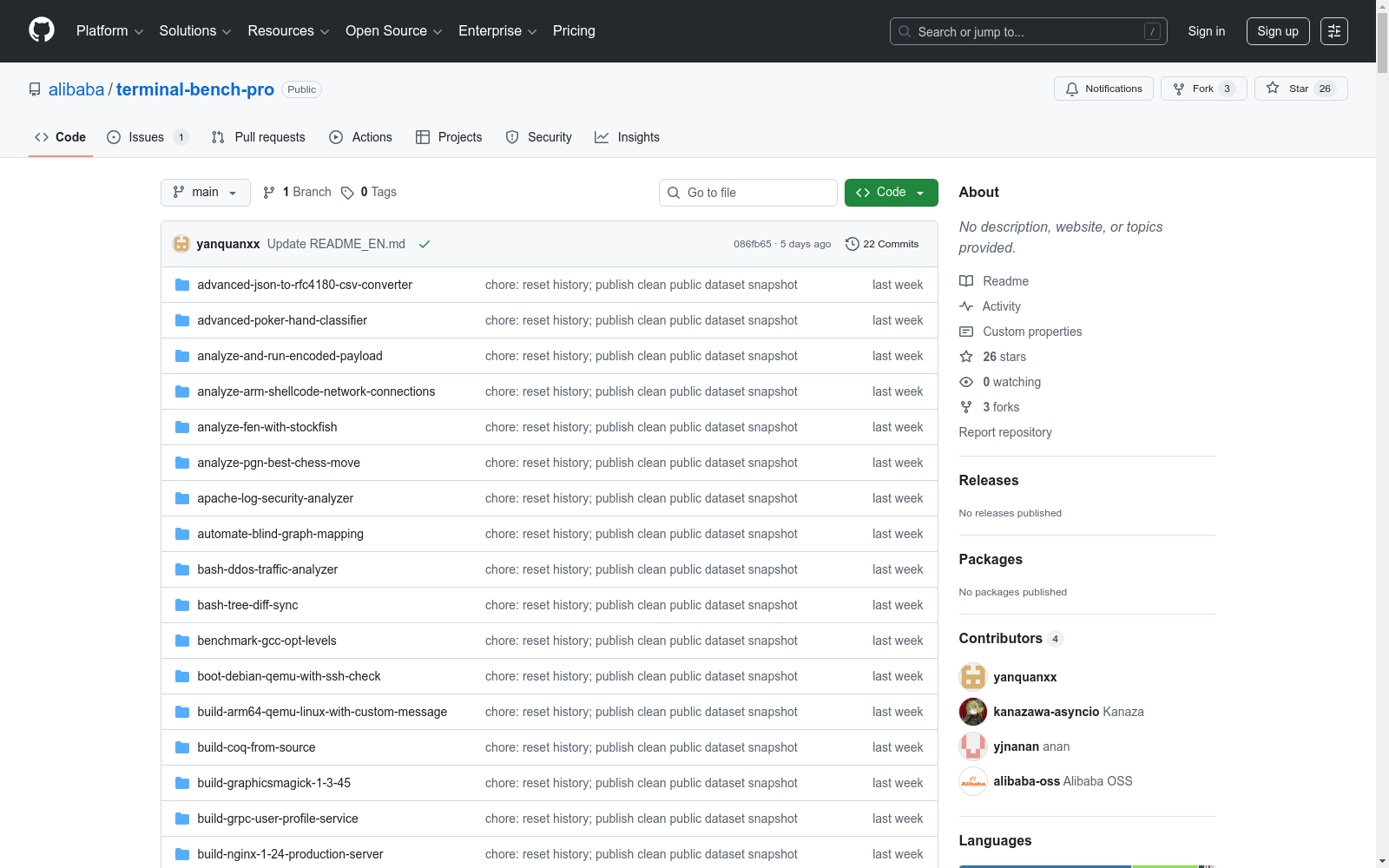Open the Releases section heading link
The image size is (1389, 868).
click(x=989, y=481)
